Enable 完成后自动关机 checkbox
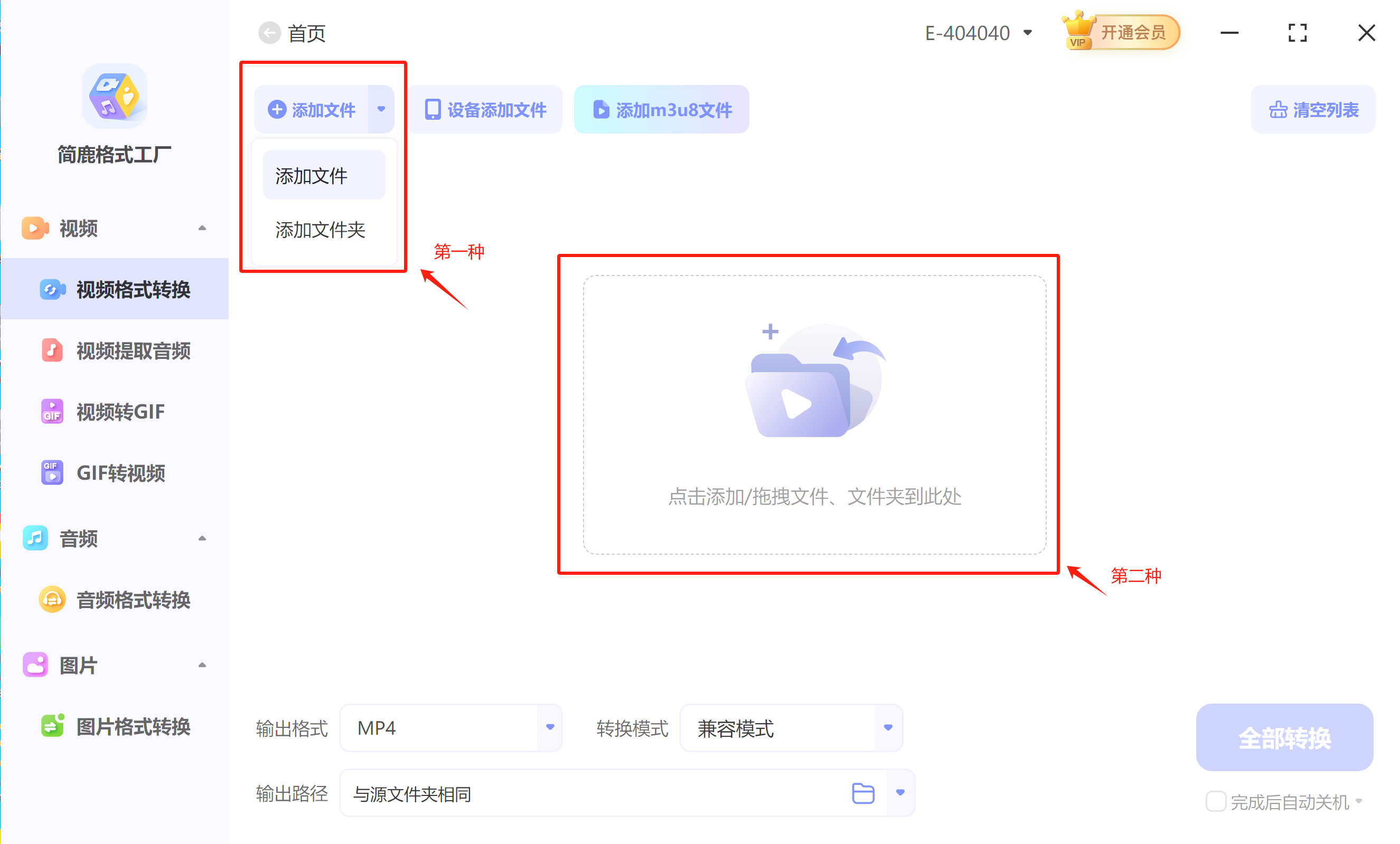The width and height of the screenshot is (1400, 844). click(x=1215, y=801)
